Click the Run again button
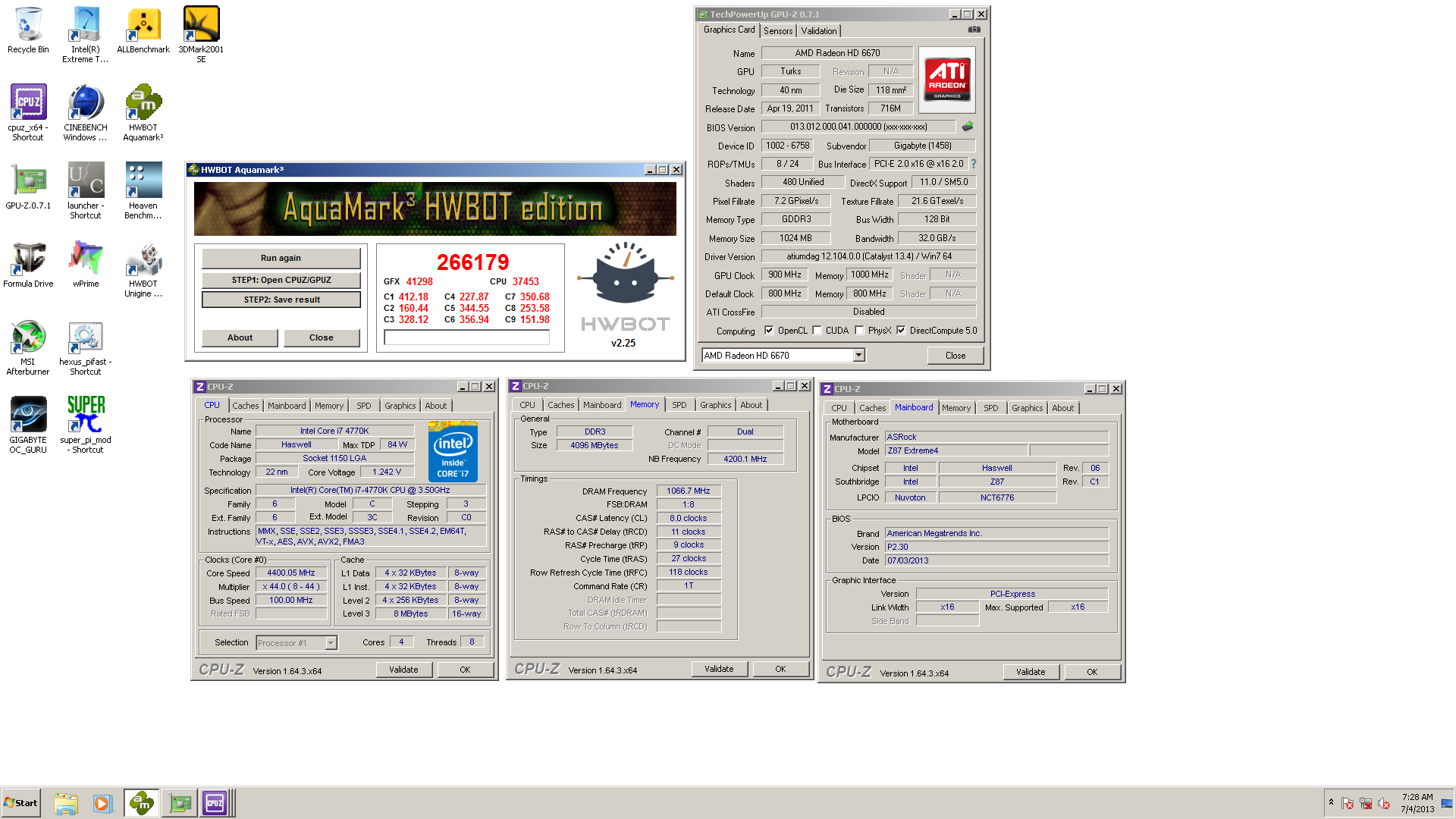The image size is (1456, 819). pyautogui.click(x=281, y=258)
